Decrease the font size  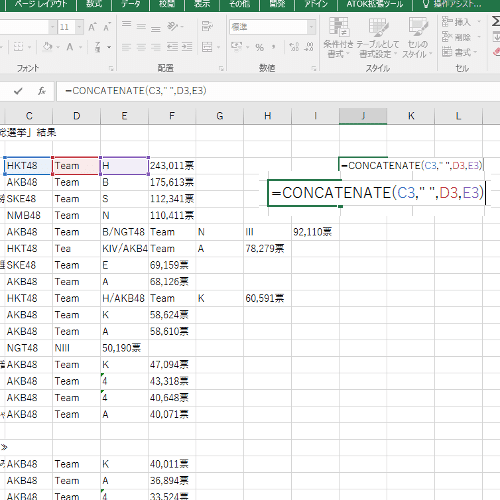coord(107,27)
